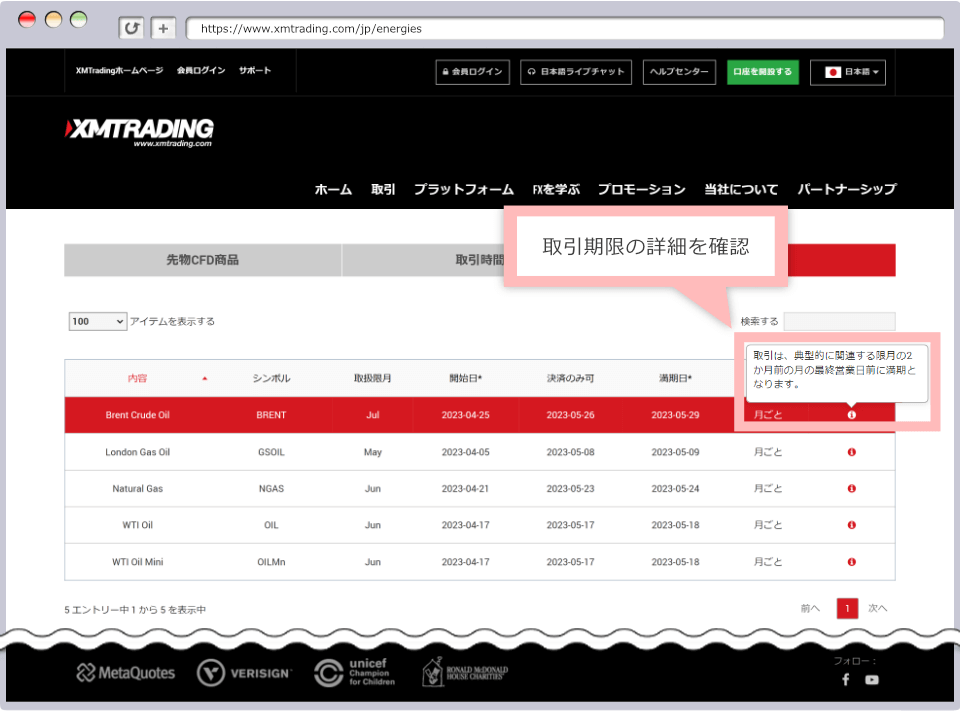The width and height of the screenshot is (960, 711).
Task: Switch to 先物CFD商品 tab
Action: [202, 260]
